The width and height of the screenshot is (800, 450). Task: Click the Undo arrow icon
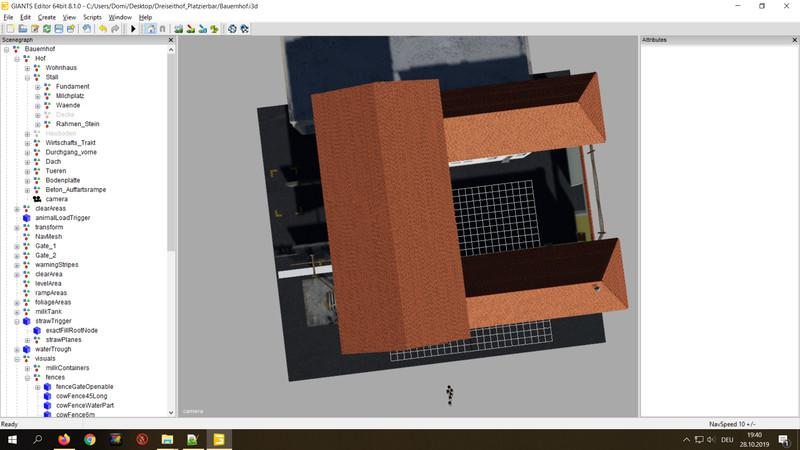pos(102,29)
